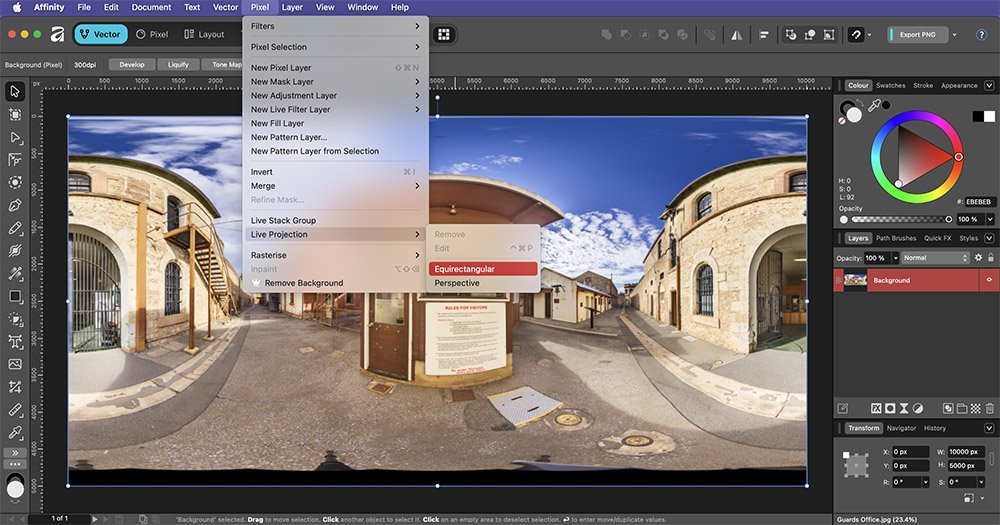Open the Layer menu in menu bar
This screenshot has height=525, width=1000.
[292, 7]
